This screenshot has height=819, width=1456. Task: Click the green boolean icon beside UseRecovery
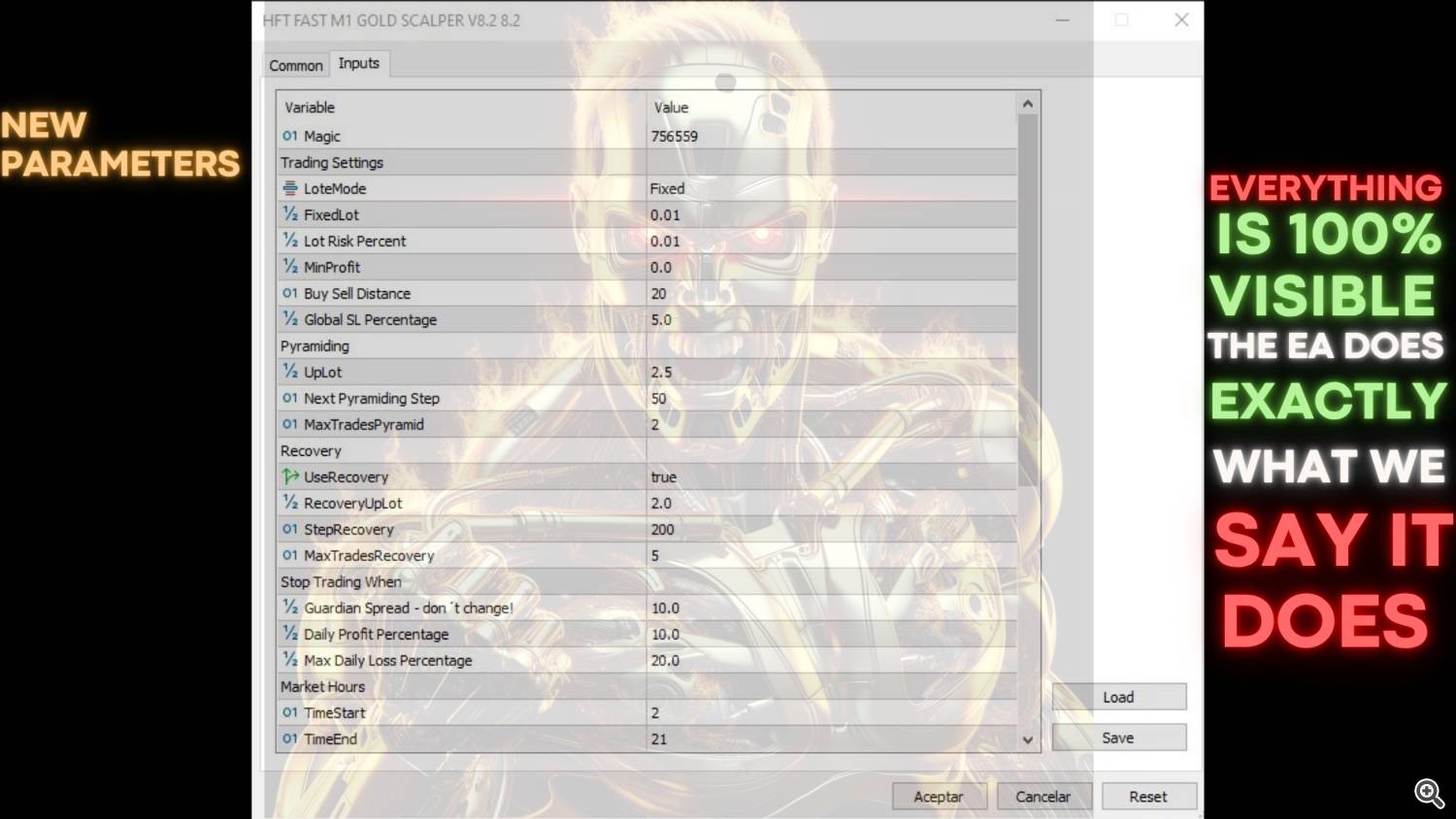(289, 476)
